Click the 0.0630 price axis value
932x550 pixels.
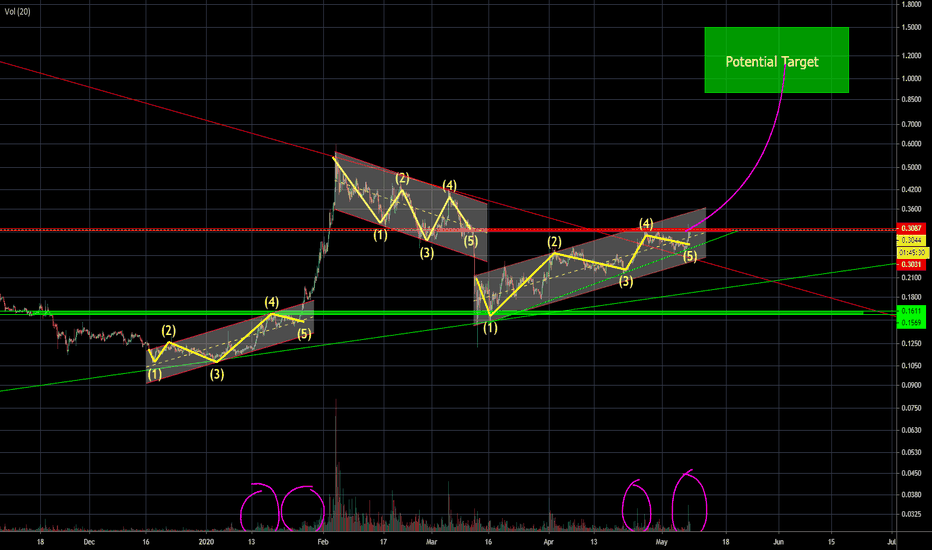911,430
